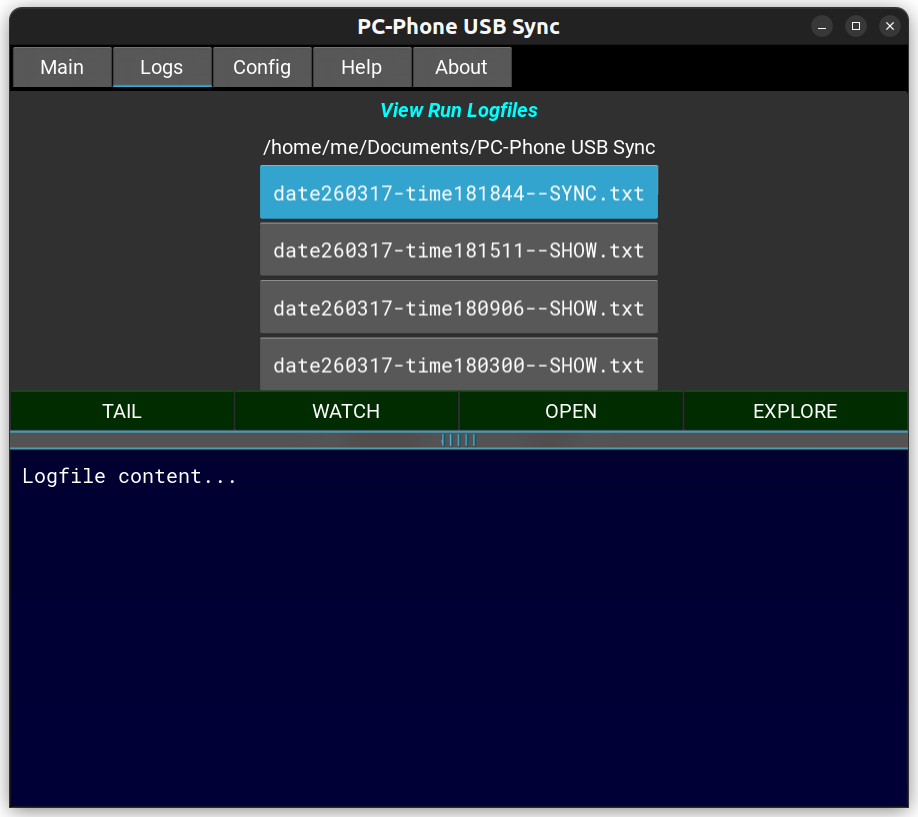The image size is (918, 817).
Task: Click the OPEN logfile button
Action: click(571, 411)
